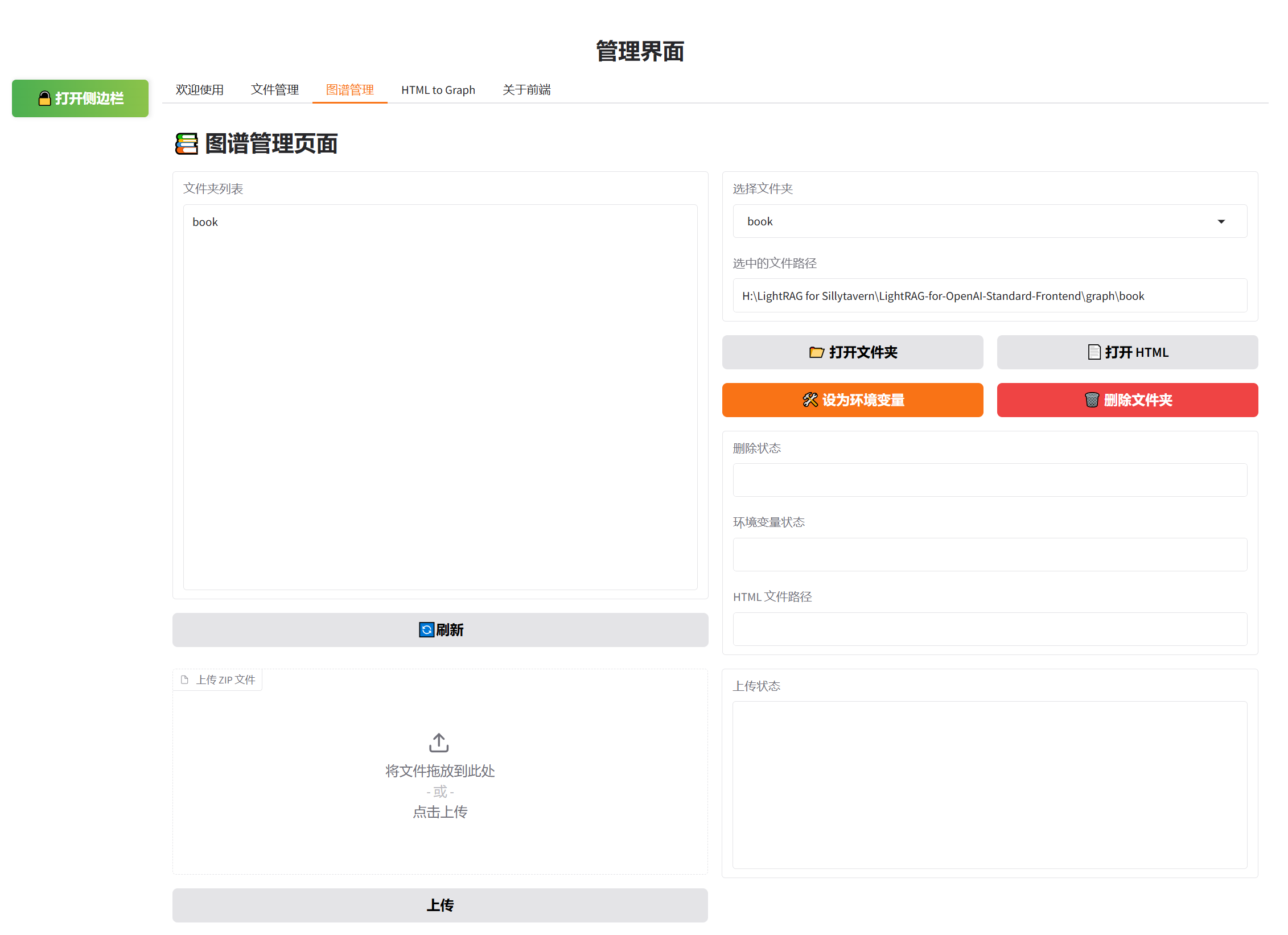Click the trash icon on 删除文件夹 button
This screenshot has width=1288, height=935.
tap(1092, 400)
